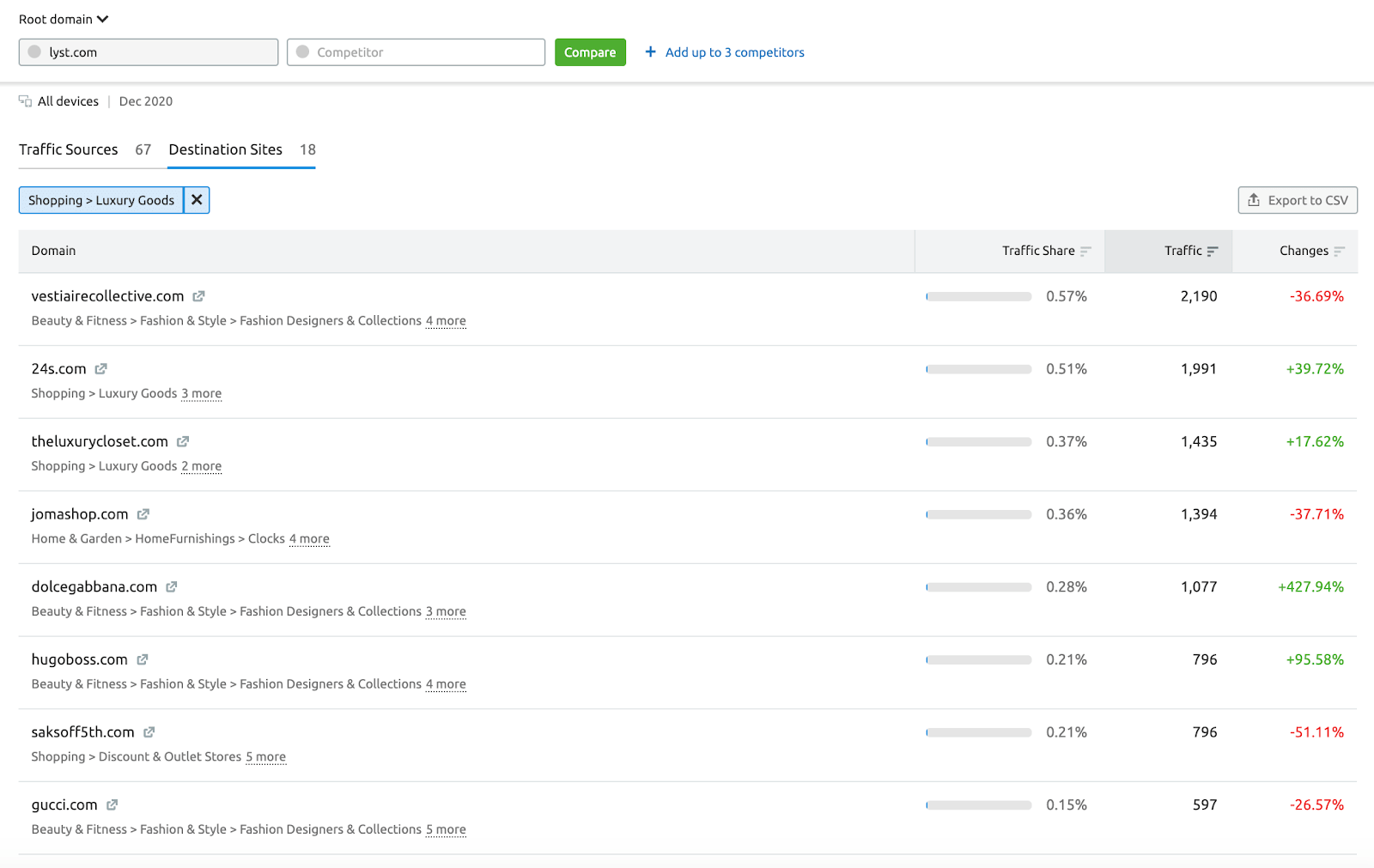
Task: Click the traffic share bar for dolcegabbana.com
Action: [979, 587]
